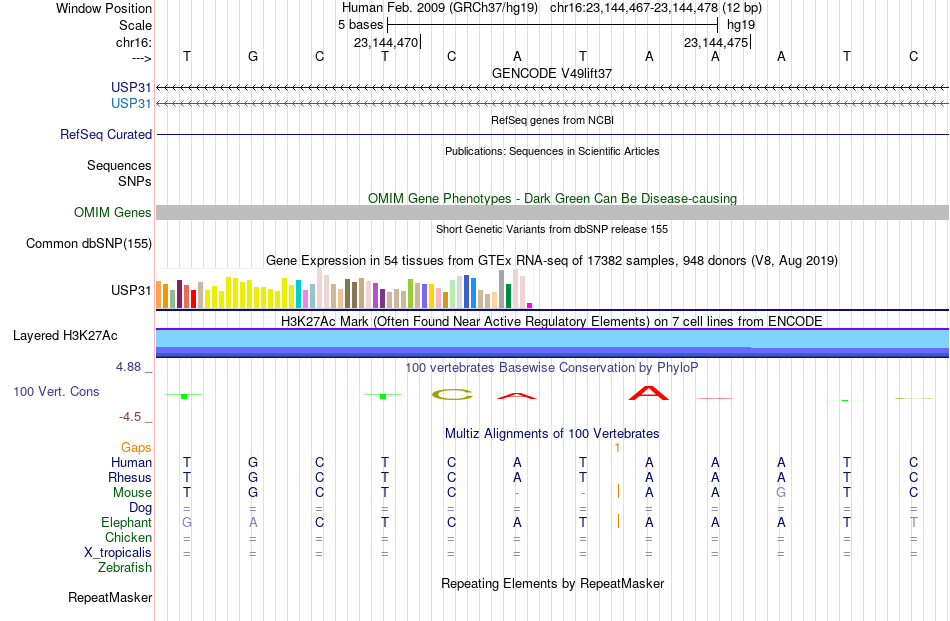Click the light blue H3K27Ac signal band
Screen dimensions: 950x621
552,339
